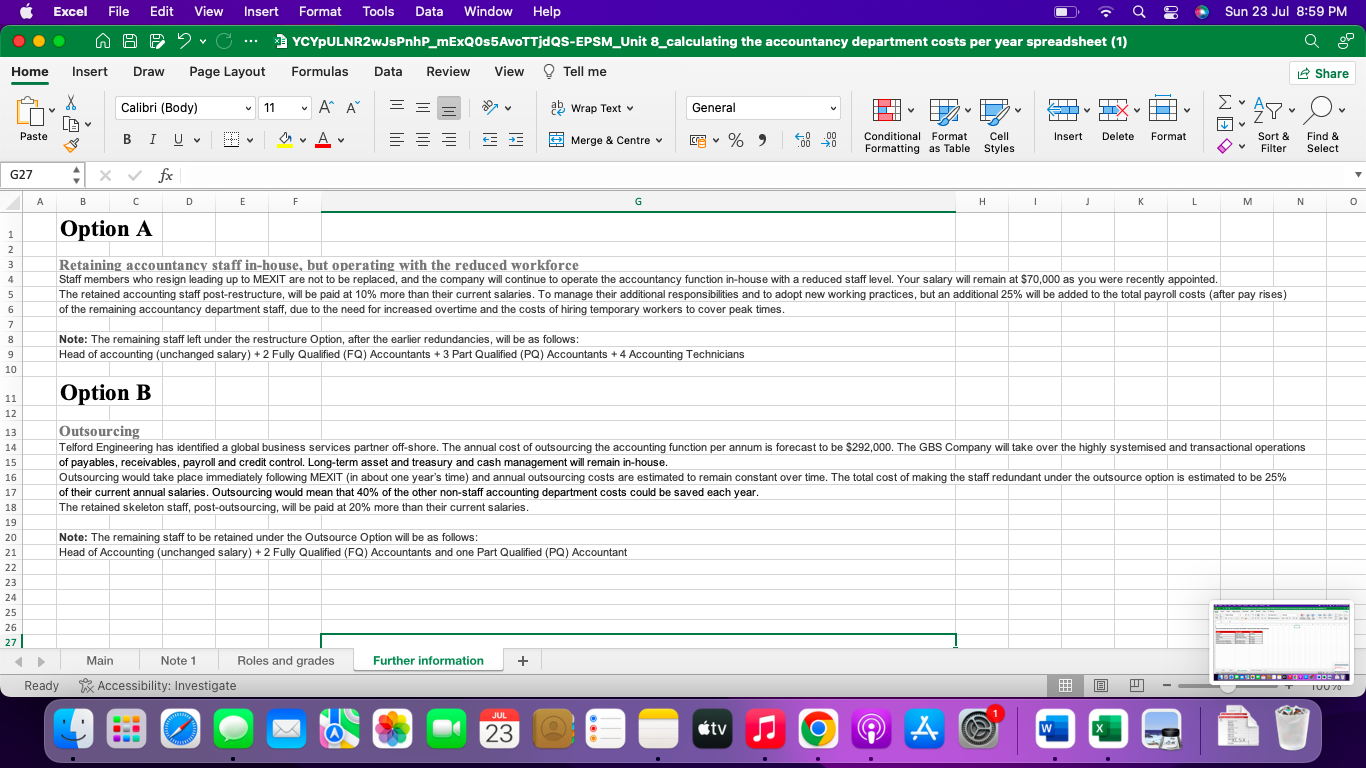Switch to the Formulas ribbon tab
This screenshot has height=768, width=1366.
(320, 72)
